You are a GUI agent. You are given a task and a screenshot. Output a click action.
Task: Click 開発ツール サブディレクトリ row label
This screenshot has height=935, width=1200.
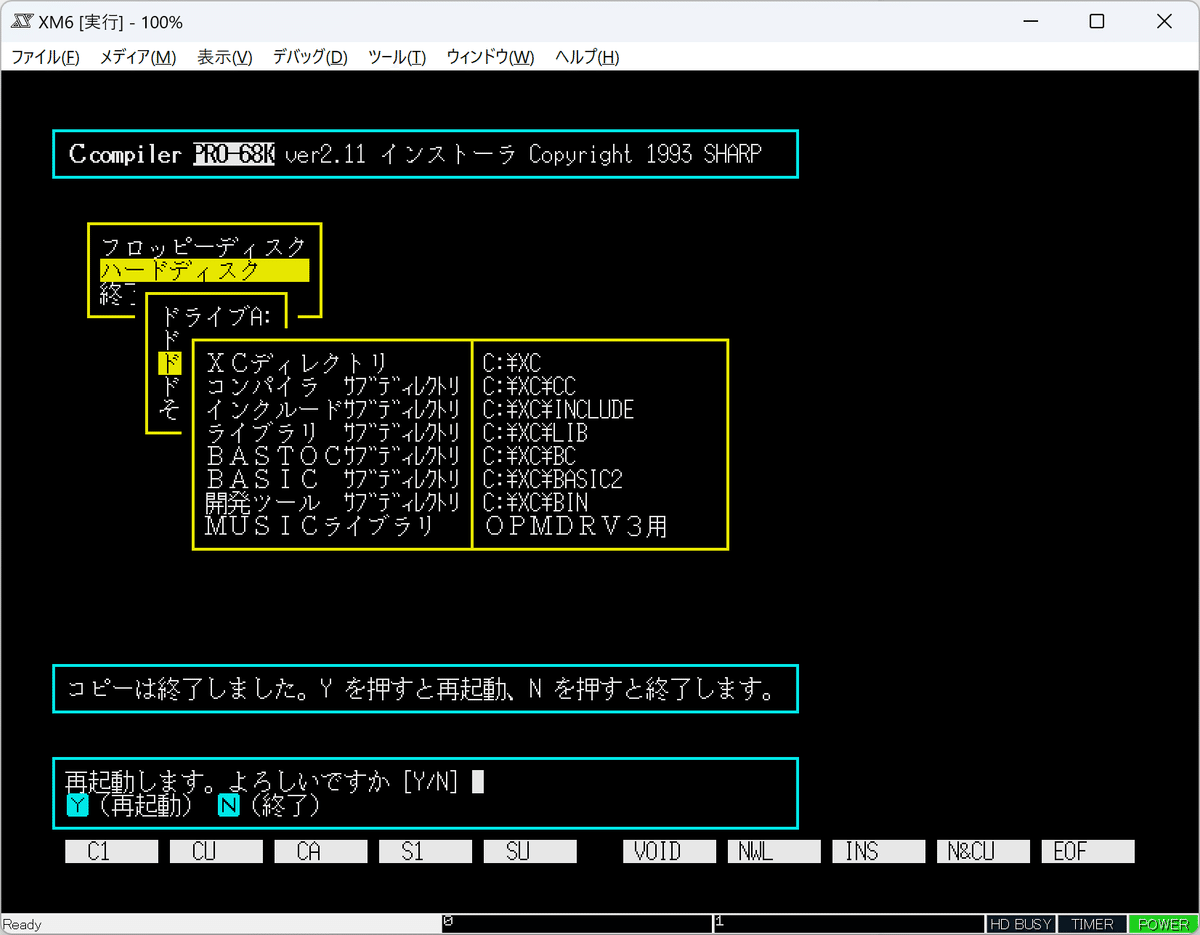point(333,501)
